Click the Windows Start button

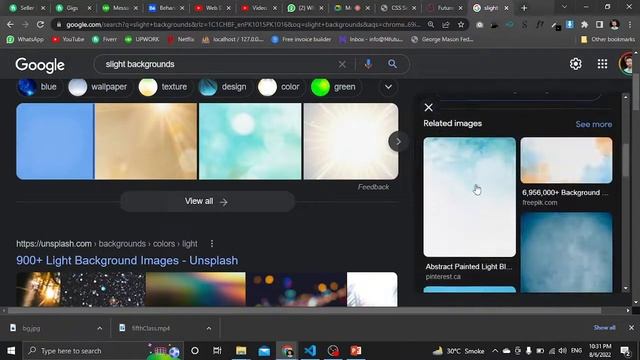click(11, 351)
